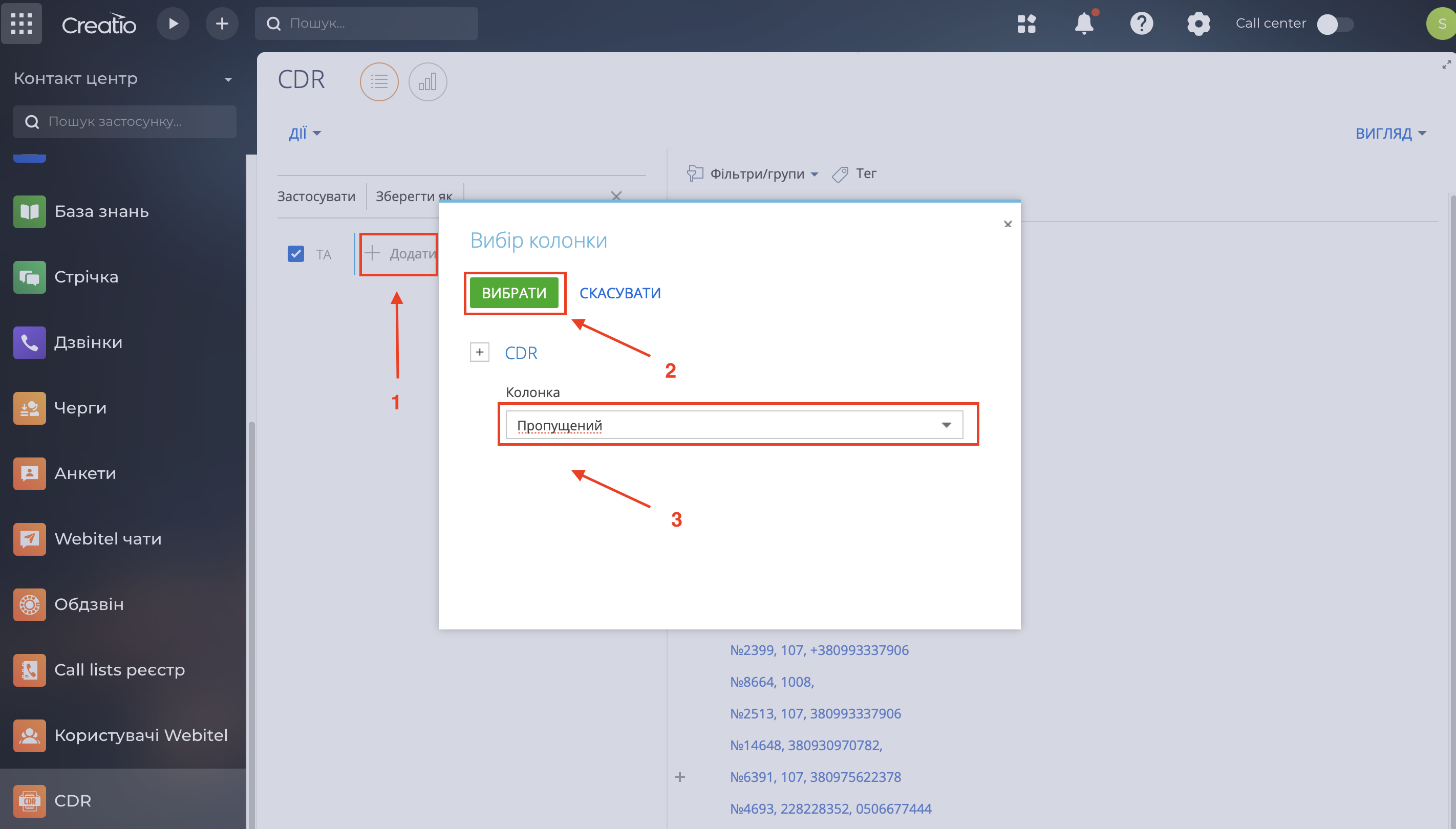The width and height of the screenshot is (1456, 829).
Task: Click the expand page arrows icon
Action: click(x=1446, y=64)
